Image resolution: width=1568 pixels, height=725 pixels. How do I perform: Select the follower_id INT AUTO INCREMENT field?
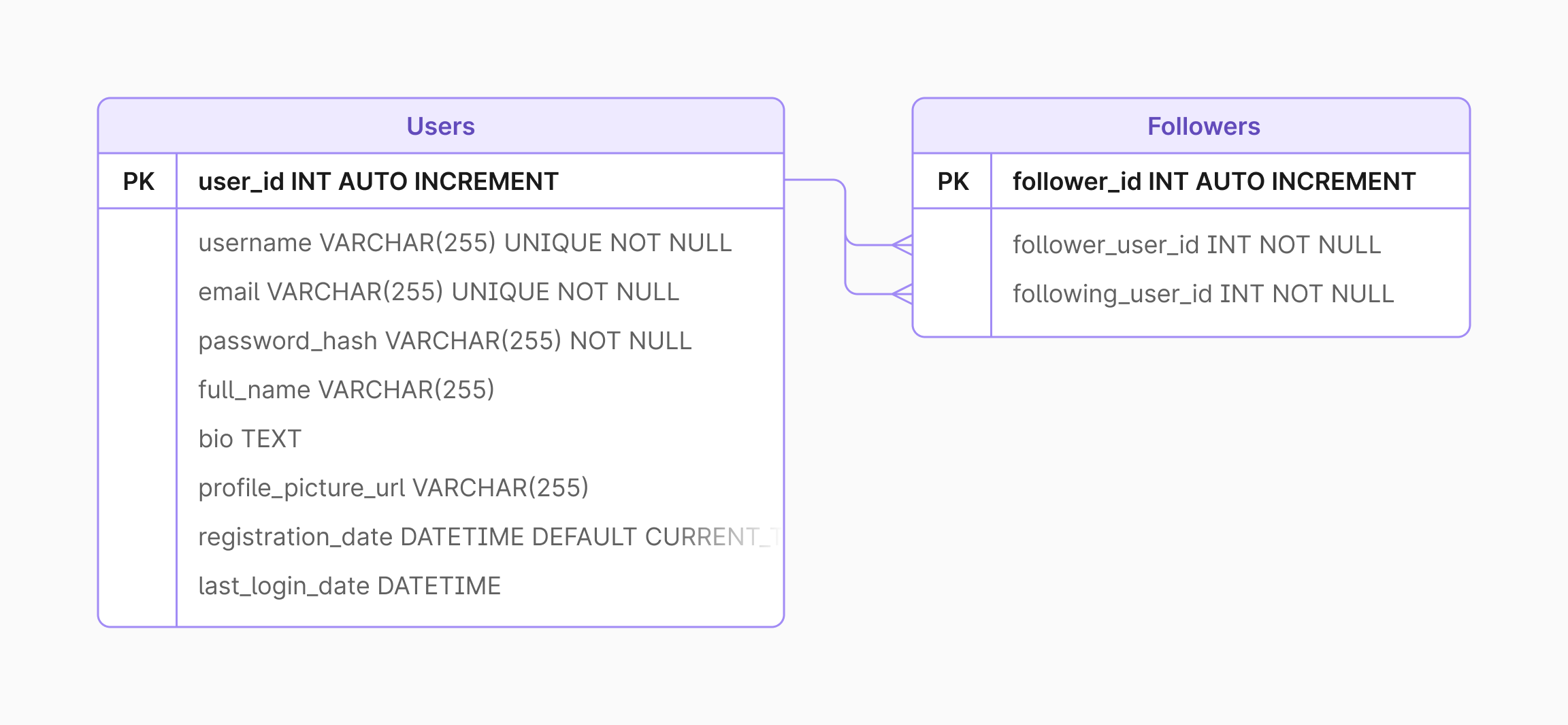click(1213, 182)
